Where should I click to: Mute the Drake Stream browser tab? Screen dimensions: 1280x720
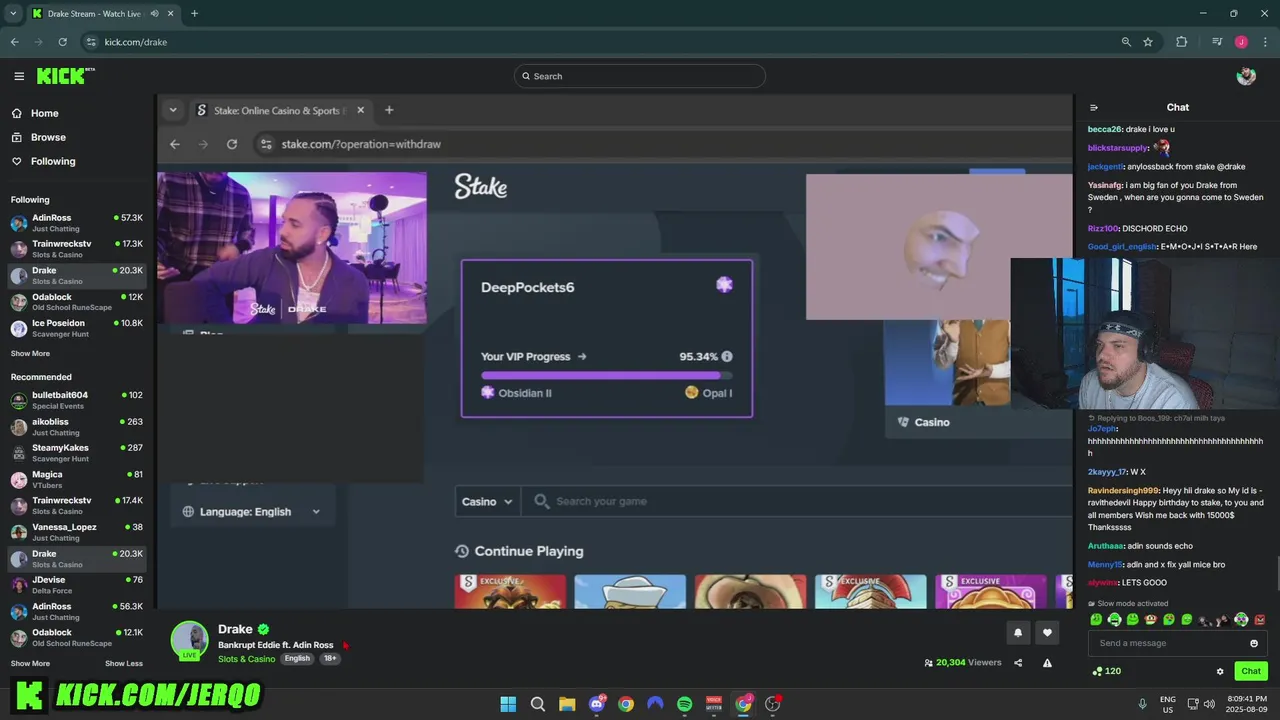[x=154, y=13]
